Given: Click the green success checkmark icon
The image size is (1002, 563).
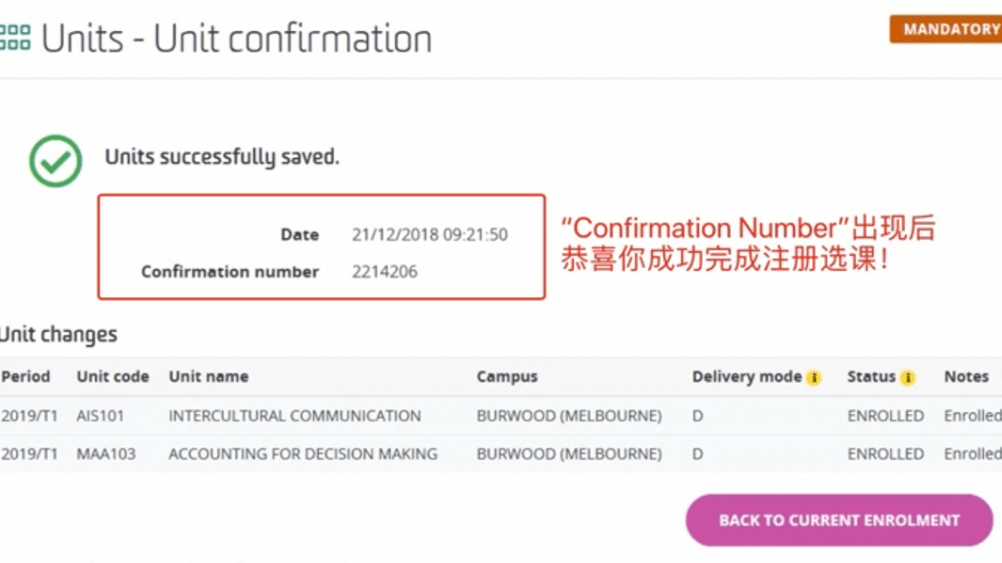Looking at the screenshot, I should pos(55,160).
